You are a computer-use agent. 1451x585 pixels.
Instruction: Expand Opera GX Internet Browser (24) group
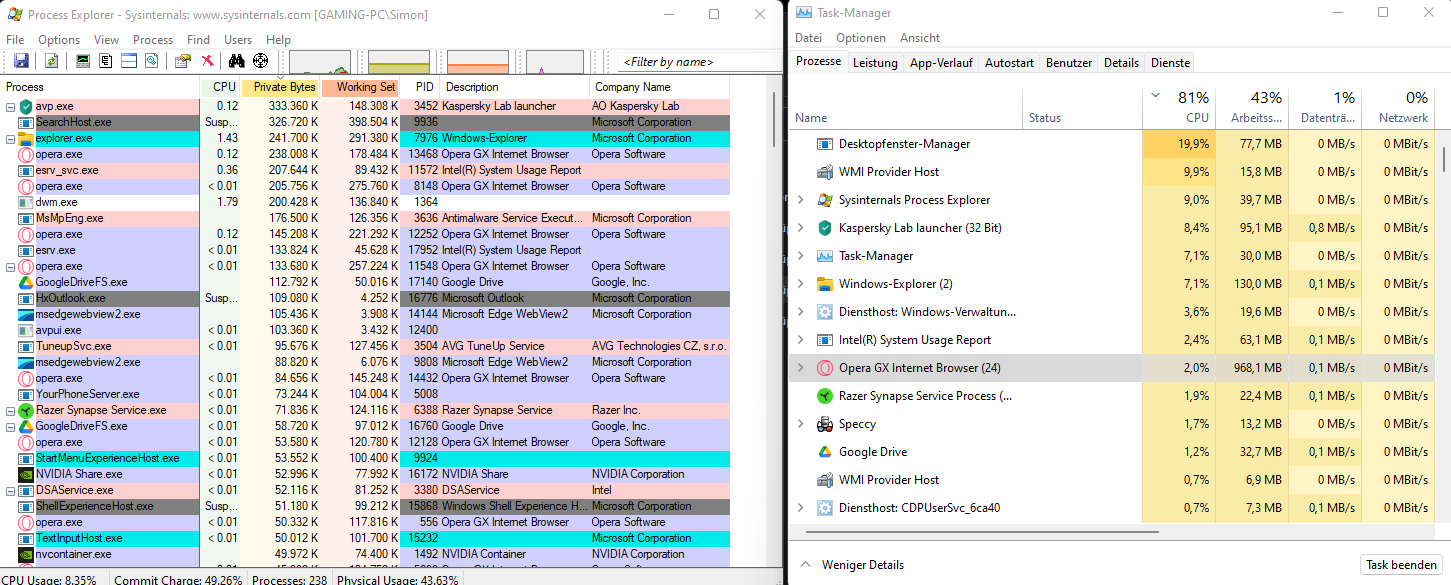pos(800,368)
